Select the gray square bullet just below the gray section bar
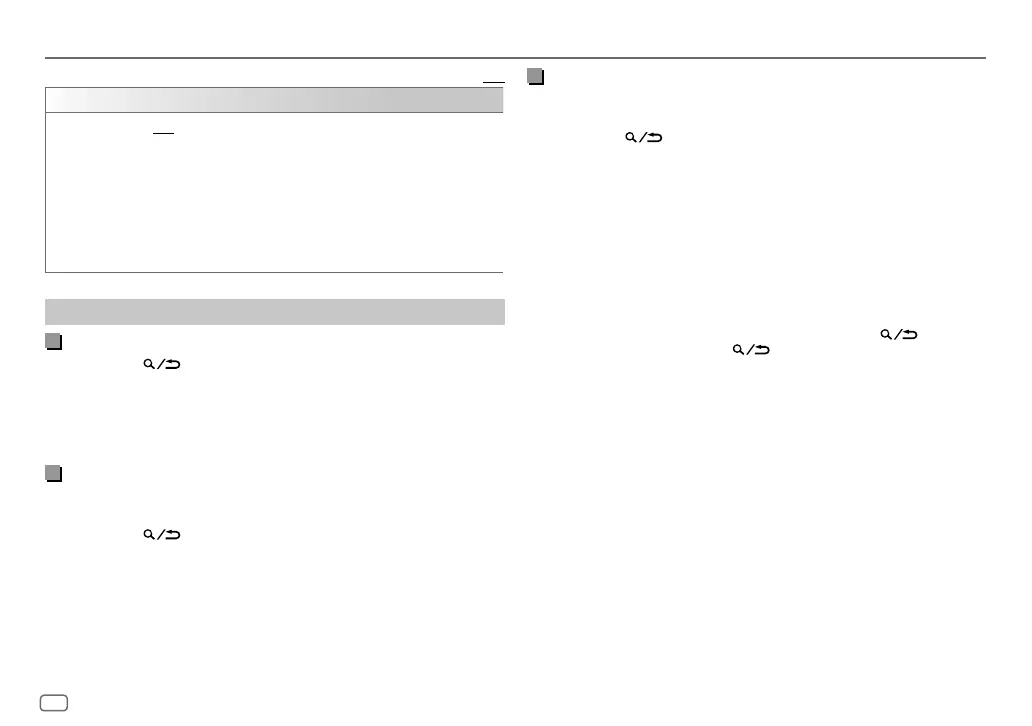 pos(53,342)
